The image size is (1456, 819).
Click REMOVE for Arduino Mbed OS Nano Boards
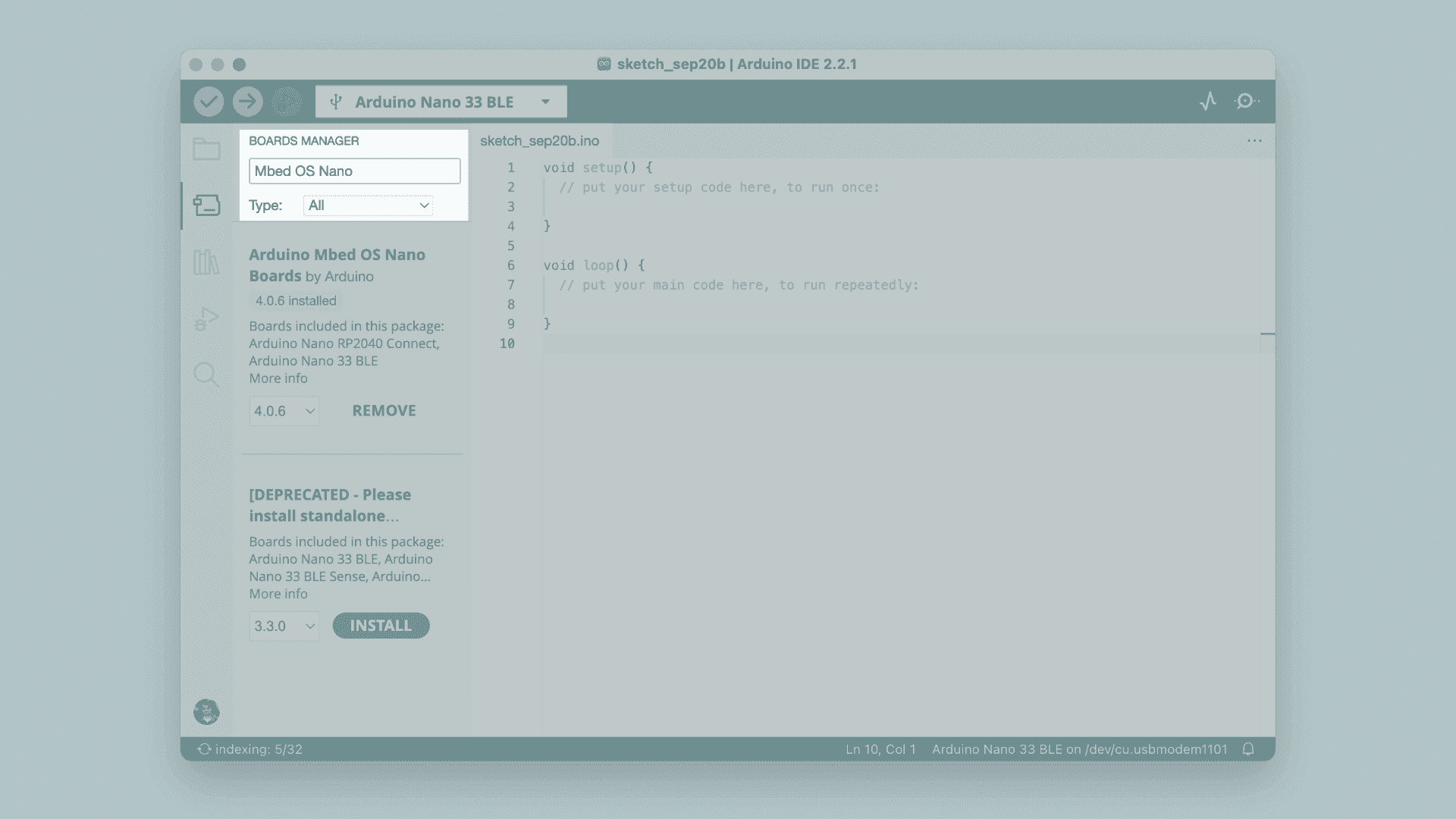(x=384, y=410)
